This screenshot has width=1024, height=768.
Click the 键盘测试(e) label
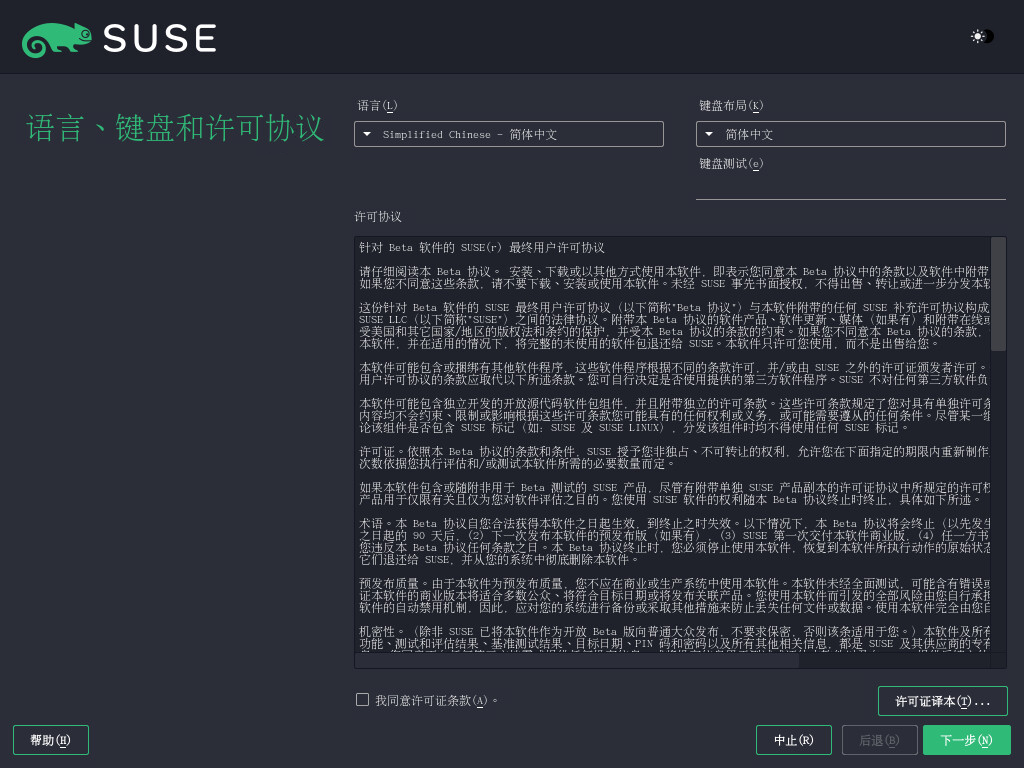click(x=731, y=164)
